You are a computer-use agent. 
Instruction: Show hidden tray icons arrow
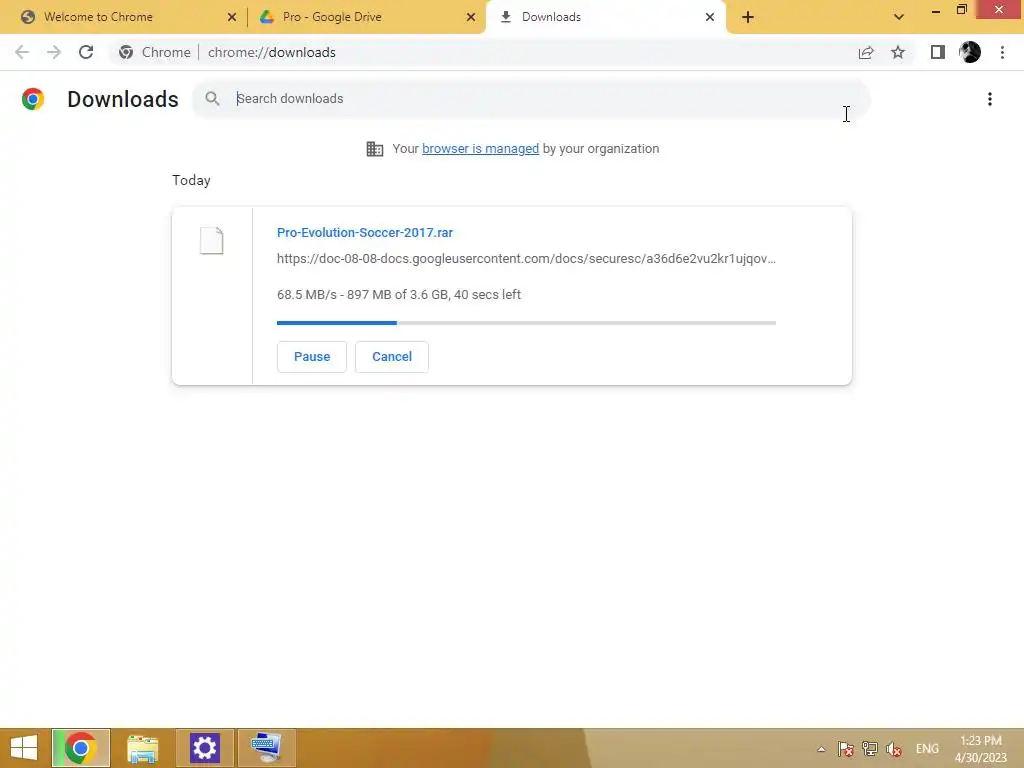tap(821, 749)
